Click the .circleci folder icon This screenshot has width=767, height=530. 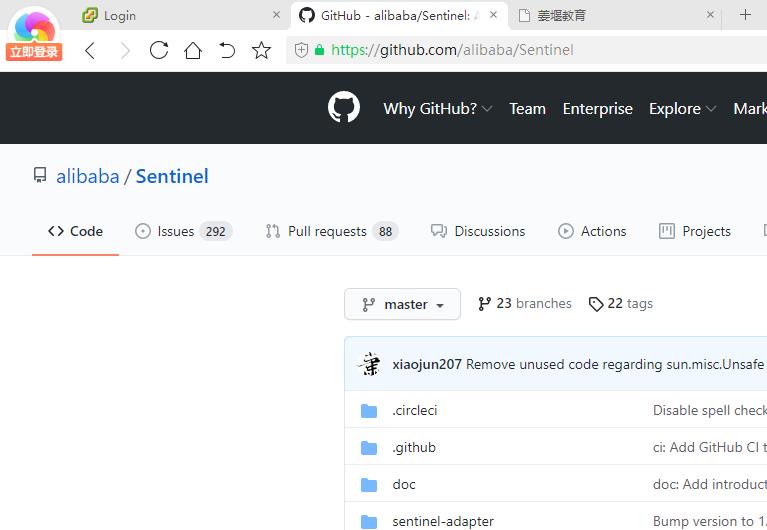tap(369, 411)
